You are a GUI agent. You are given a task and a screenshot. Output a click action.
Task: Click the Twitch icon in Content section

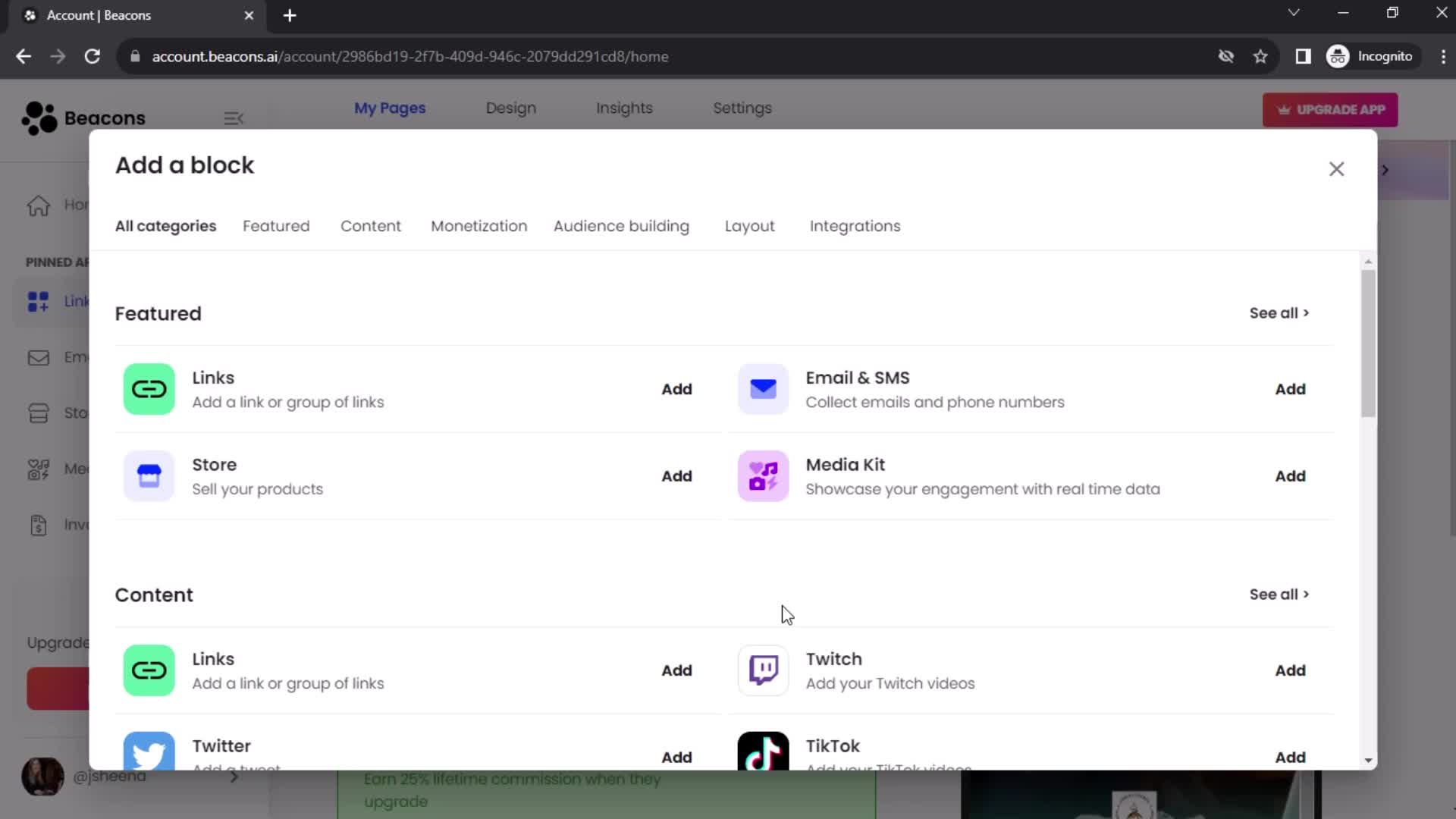click(763, 670)
